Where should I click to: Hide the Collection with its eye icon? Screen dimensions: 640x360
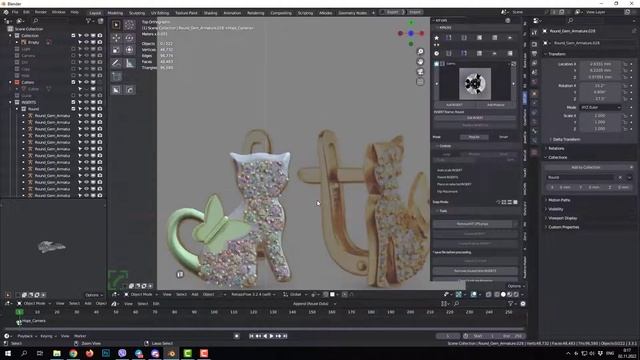click(x=87, y=36)
